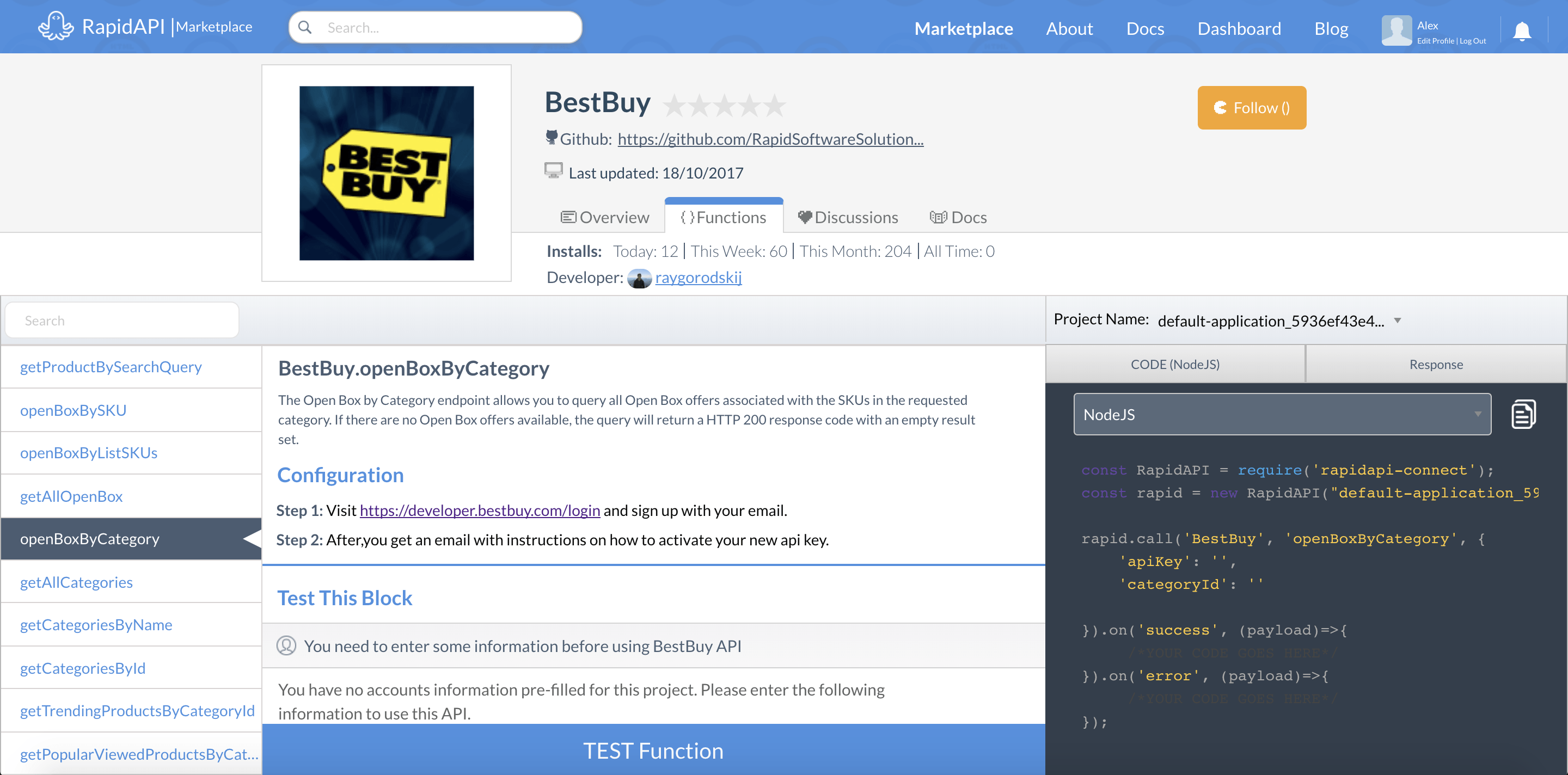Select getPopularViewedProductsByCat... function
The height and width of the screenshot is (775, 1568).
(x=131, y=754)
